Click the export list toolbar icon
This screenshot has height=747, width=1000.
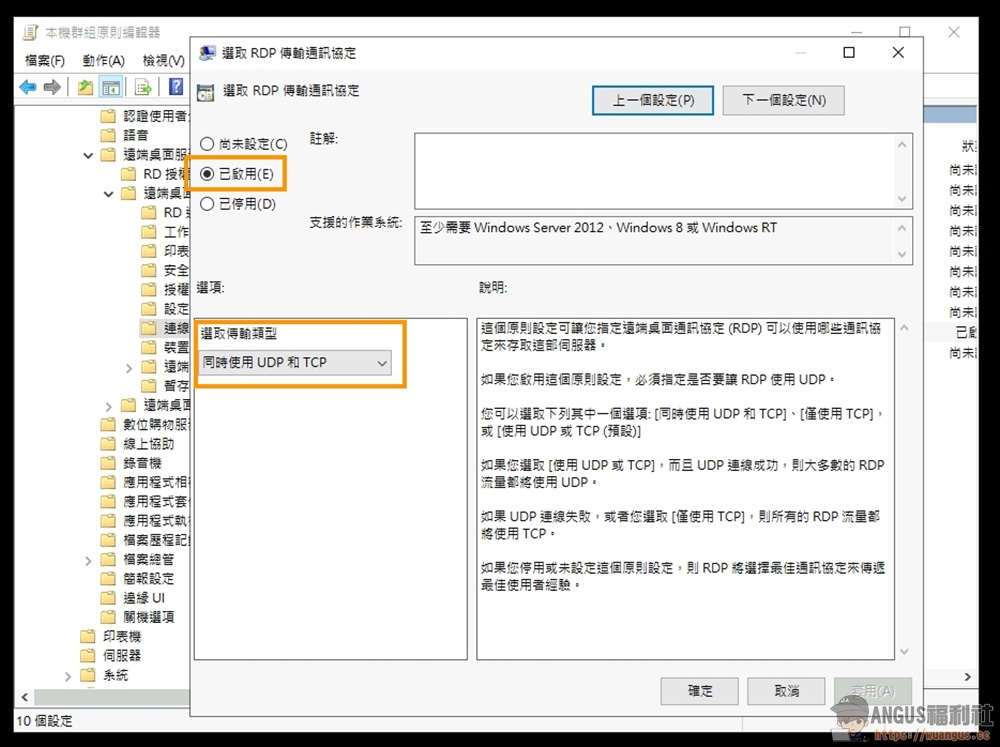(143, 87)
